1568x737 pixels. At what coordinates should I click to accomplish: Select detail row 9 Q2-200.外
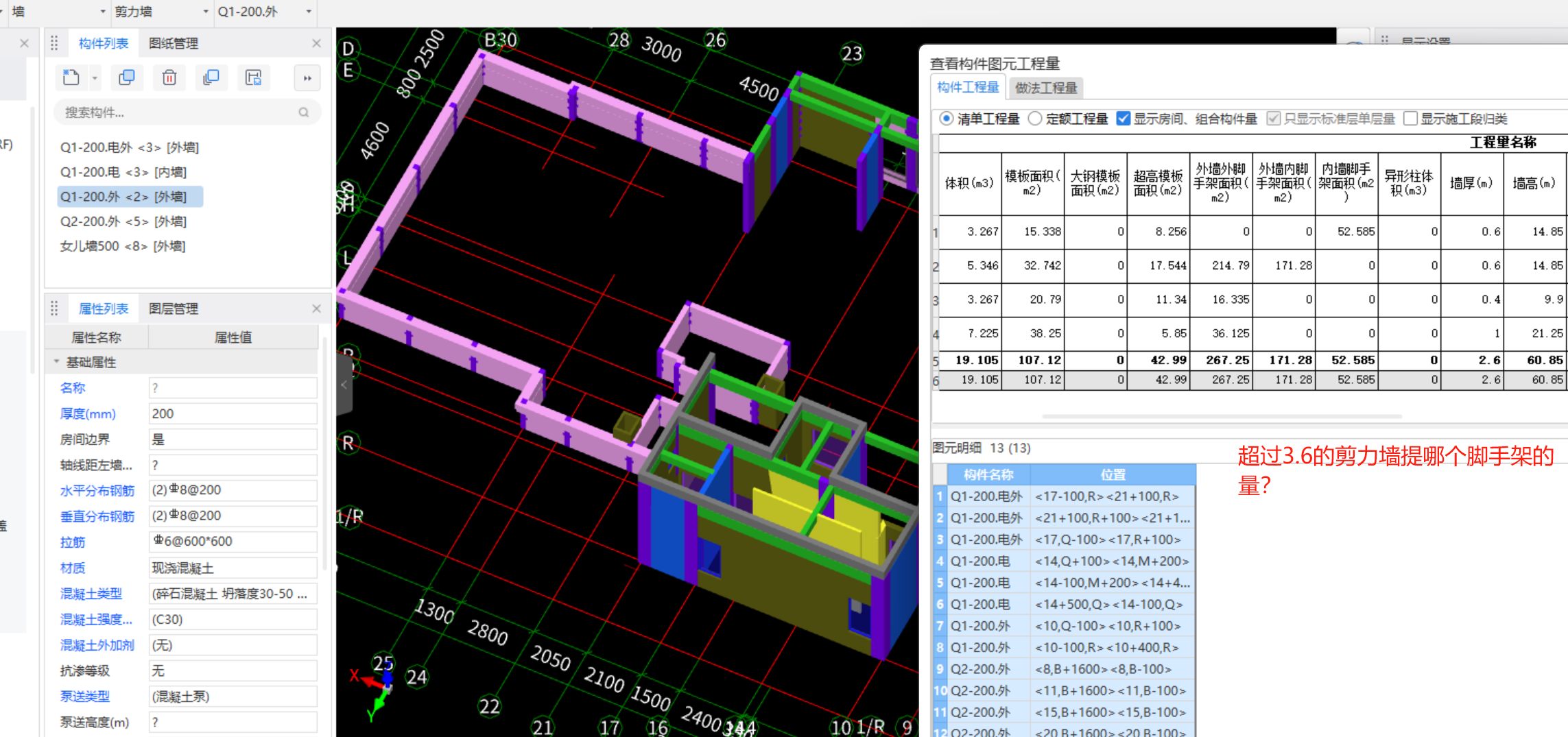1064,668
